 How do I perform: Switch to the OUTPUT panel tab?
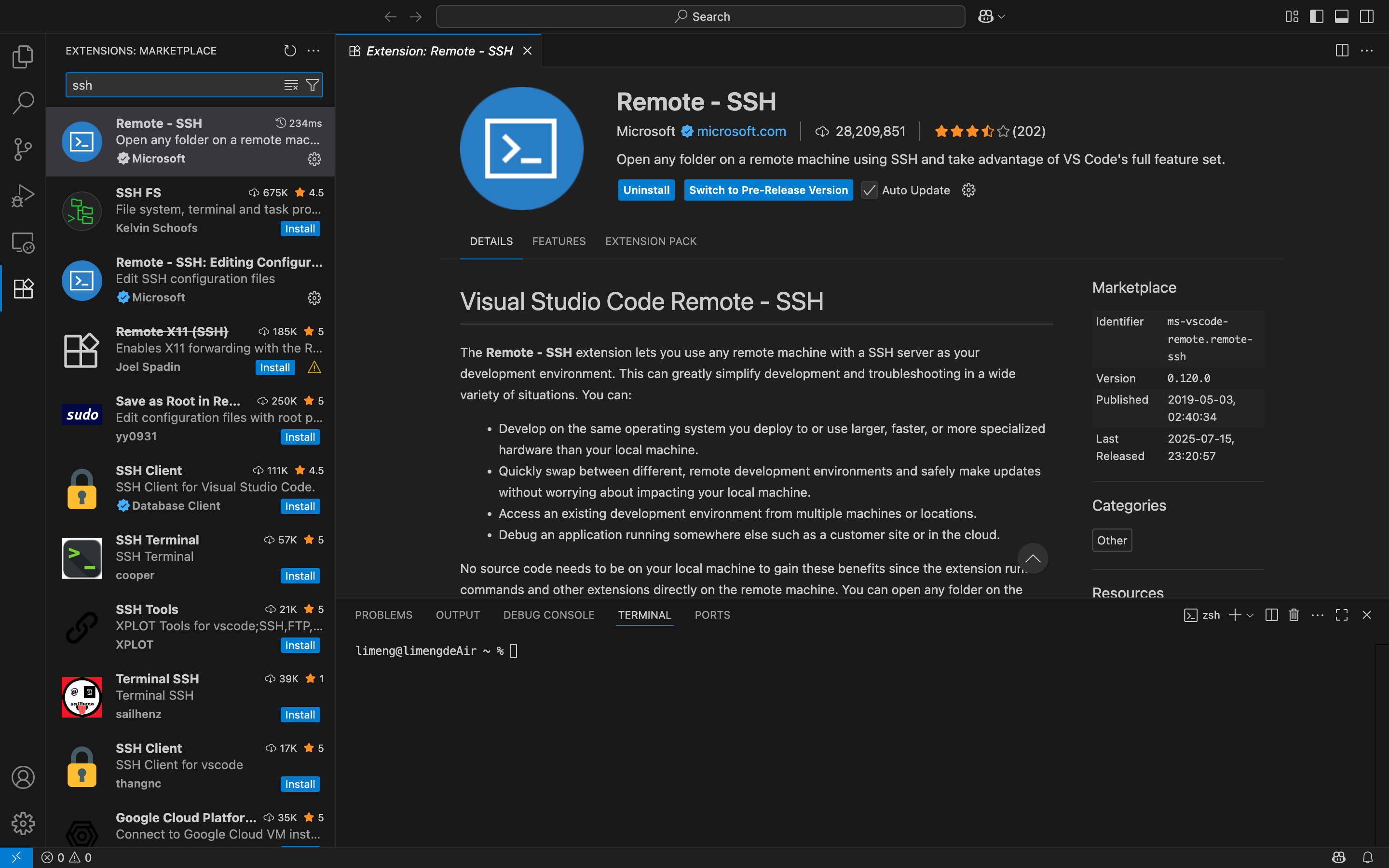click(x=457, y=615)
